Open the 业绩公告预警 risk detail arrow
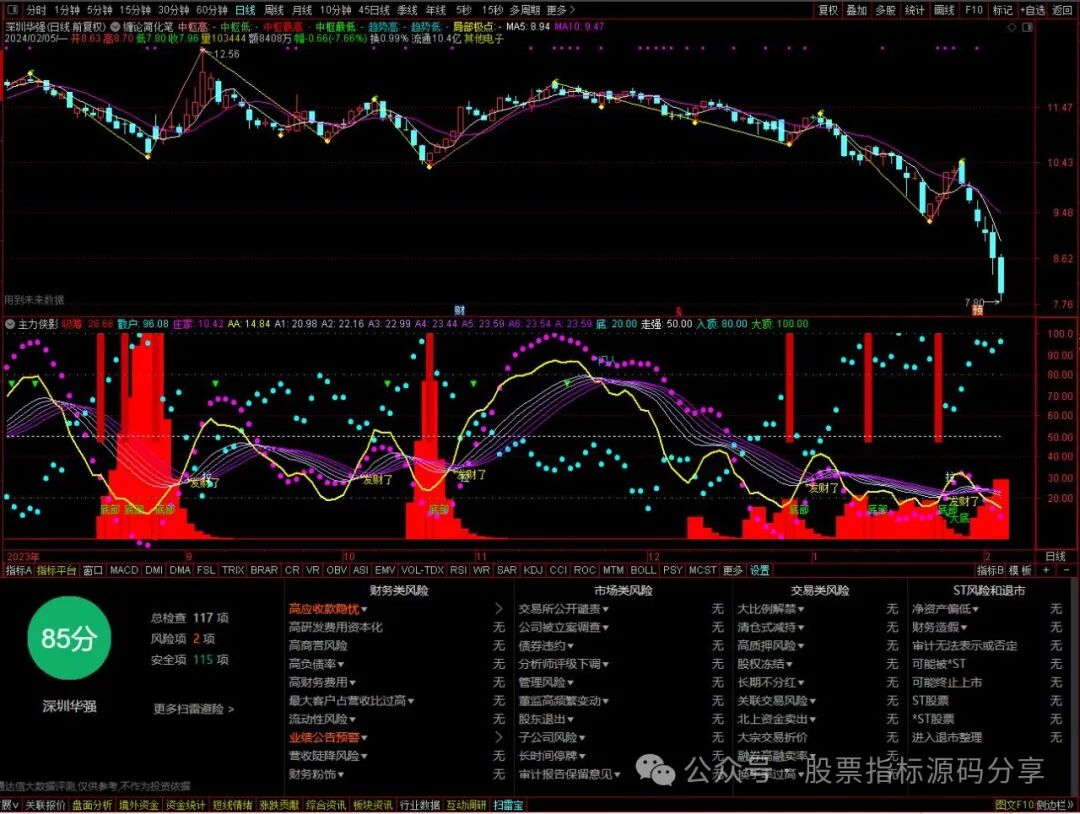Screen dimensions: 1080x814 click(x=499, y=738)
